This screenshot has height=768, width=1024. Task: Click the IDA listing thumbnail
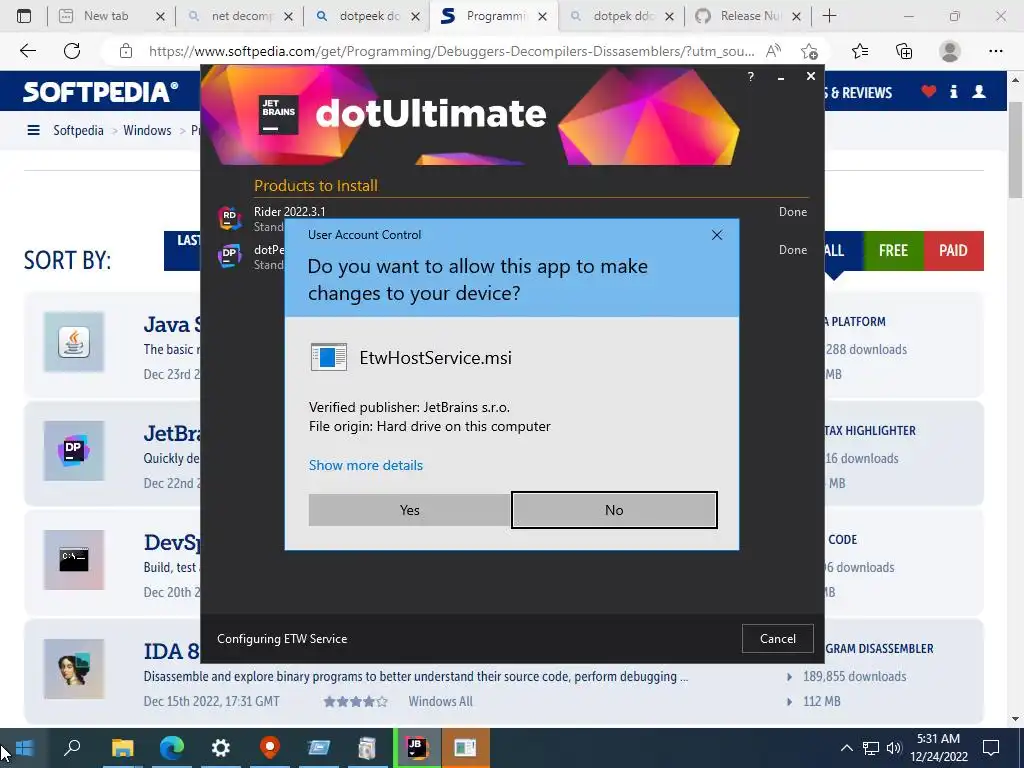(x=74, y=669)
